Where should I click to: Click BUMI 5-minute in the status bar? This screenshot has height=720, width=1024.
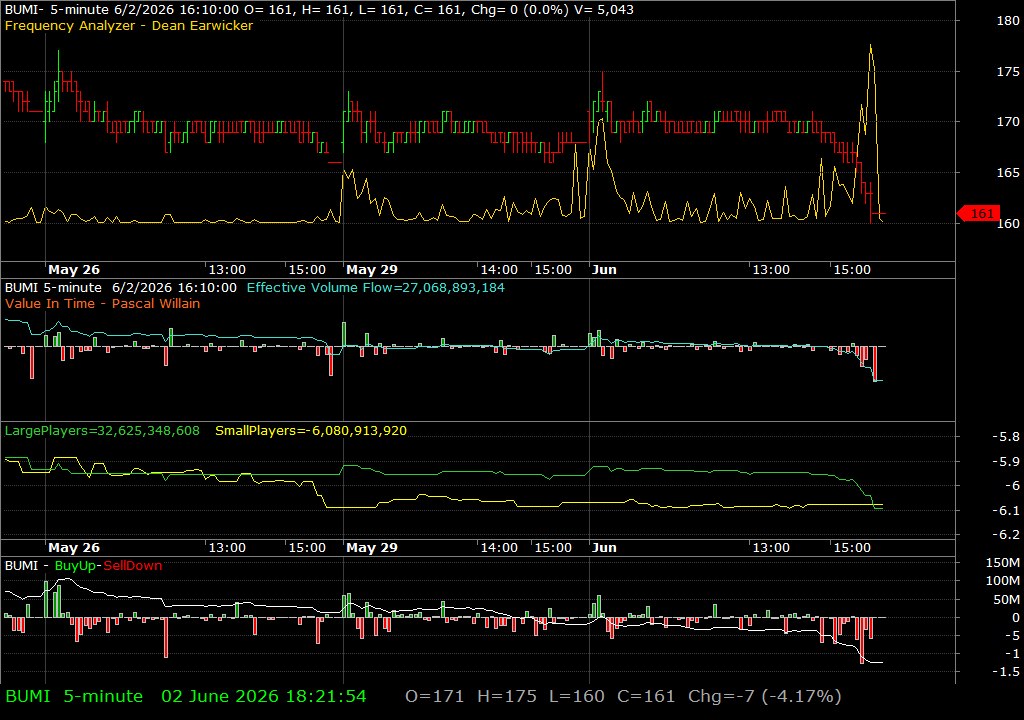click(74, 696)
